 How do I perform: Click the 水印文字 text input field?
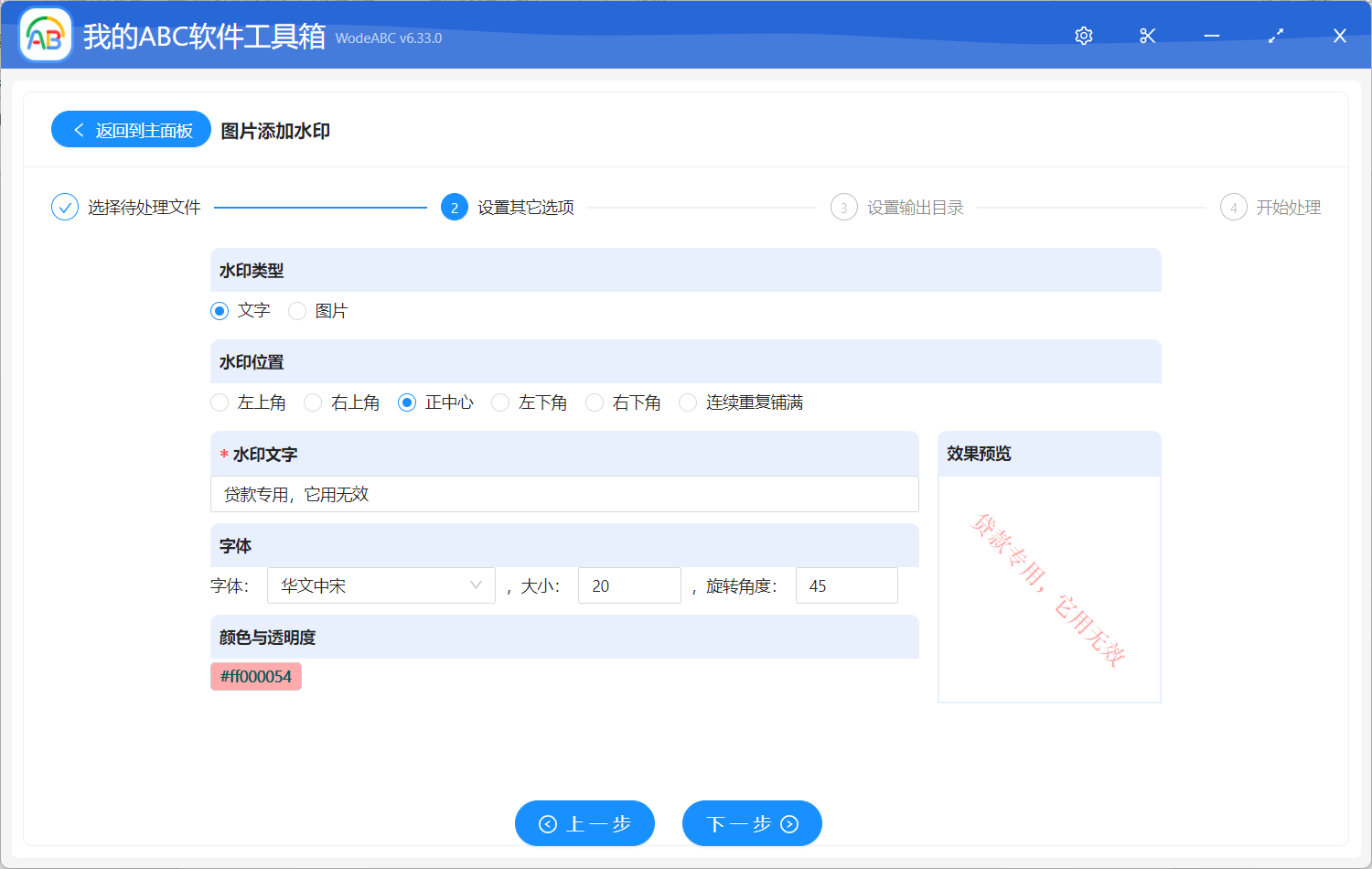pyautogui.click(x=564, y=494)
